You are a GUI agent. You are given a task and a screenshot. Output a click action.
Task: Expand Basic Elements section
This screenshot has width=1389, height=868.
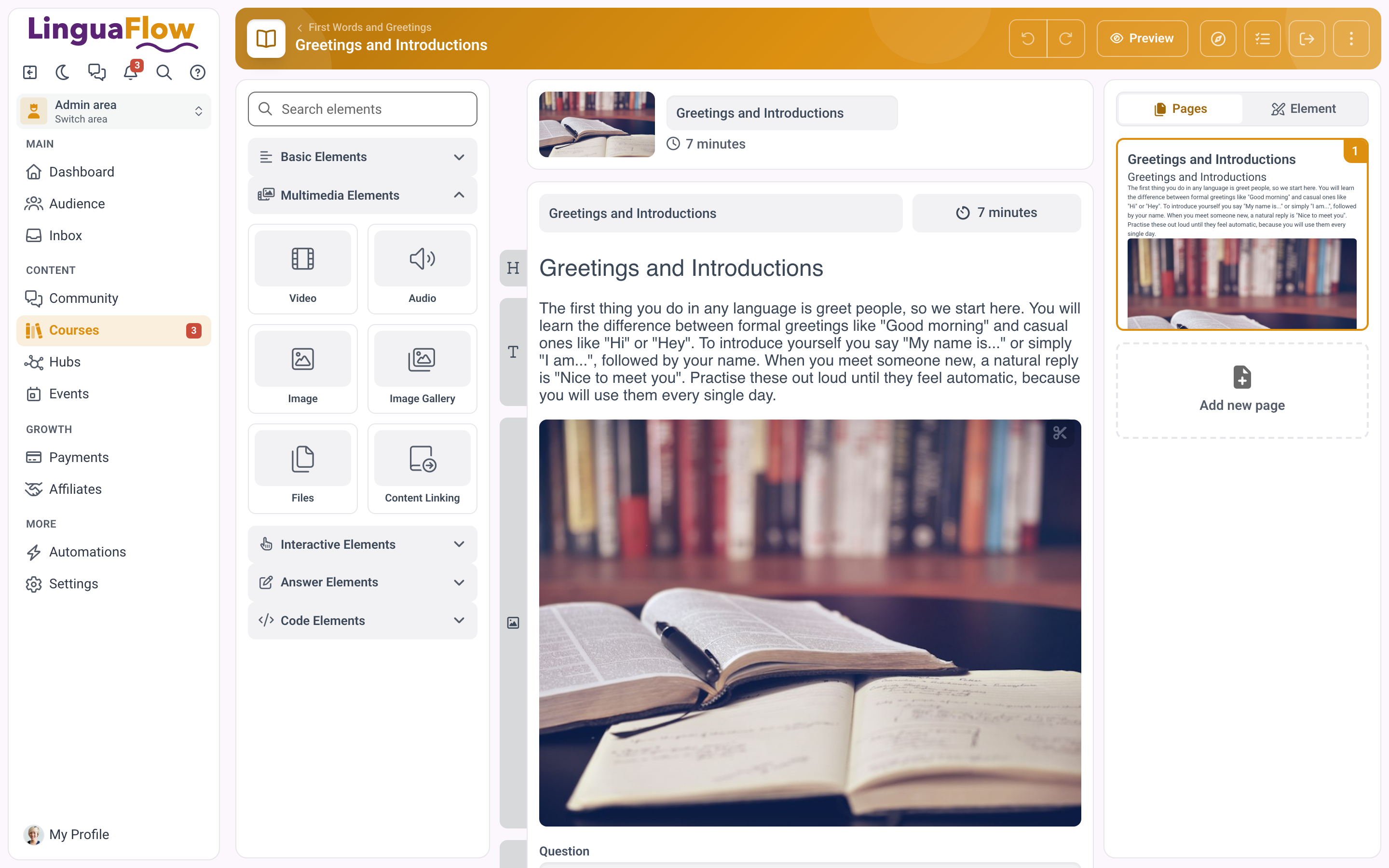coord(362,157)
